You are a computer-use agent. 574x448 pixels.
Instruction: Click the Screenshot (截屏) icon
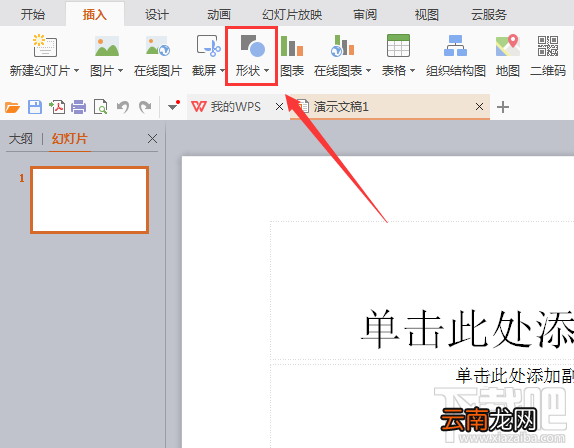(x=208, y=46)
